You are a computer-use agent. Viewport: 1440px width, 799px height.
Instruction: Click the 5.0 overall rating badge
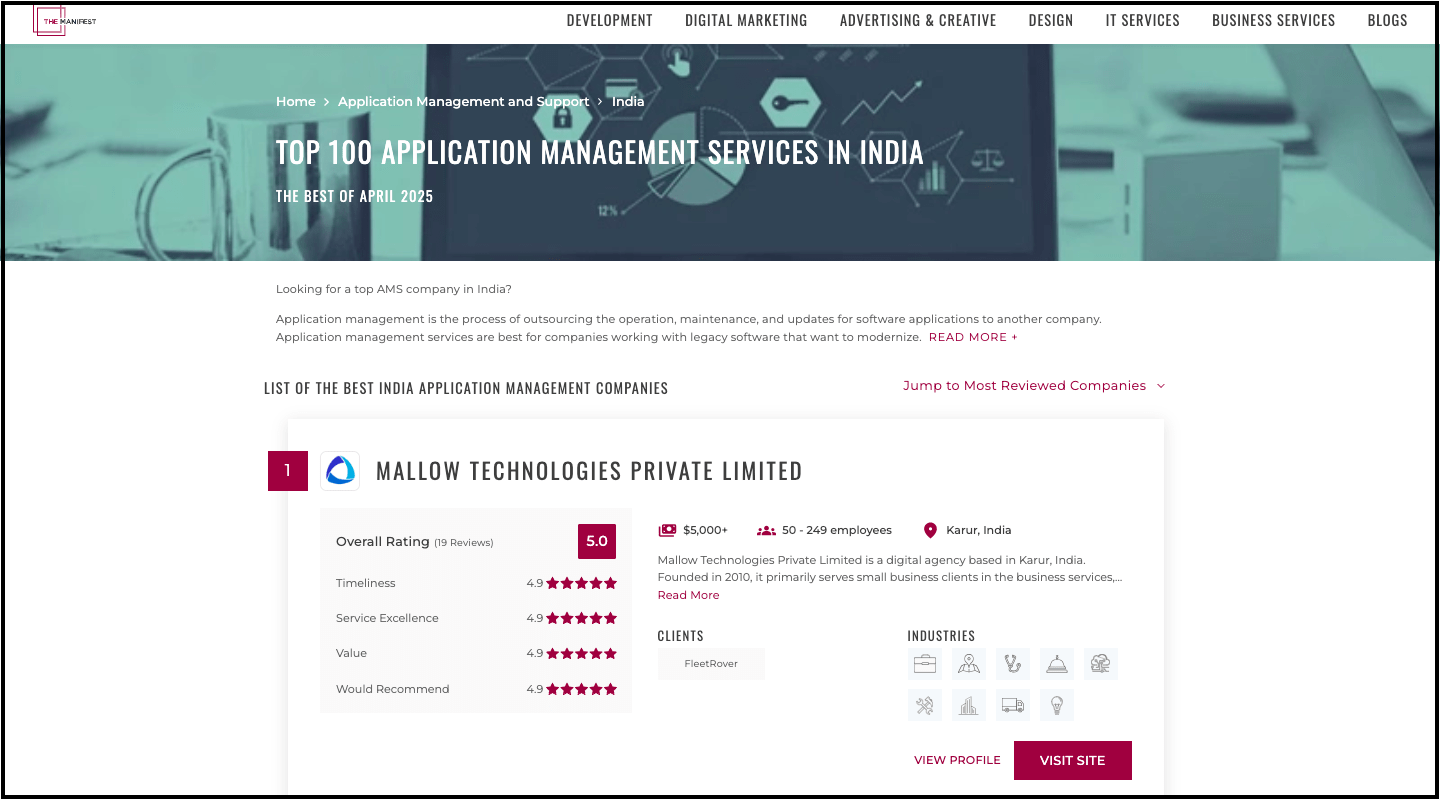[x=597, y=541]
